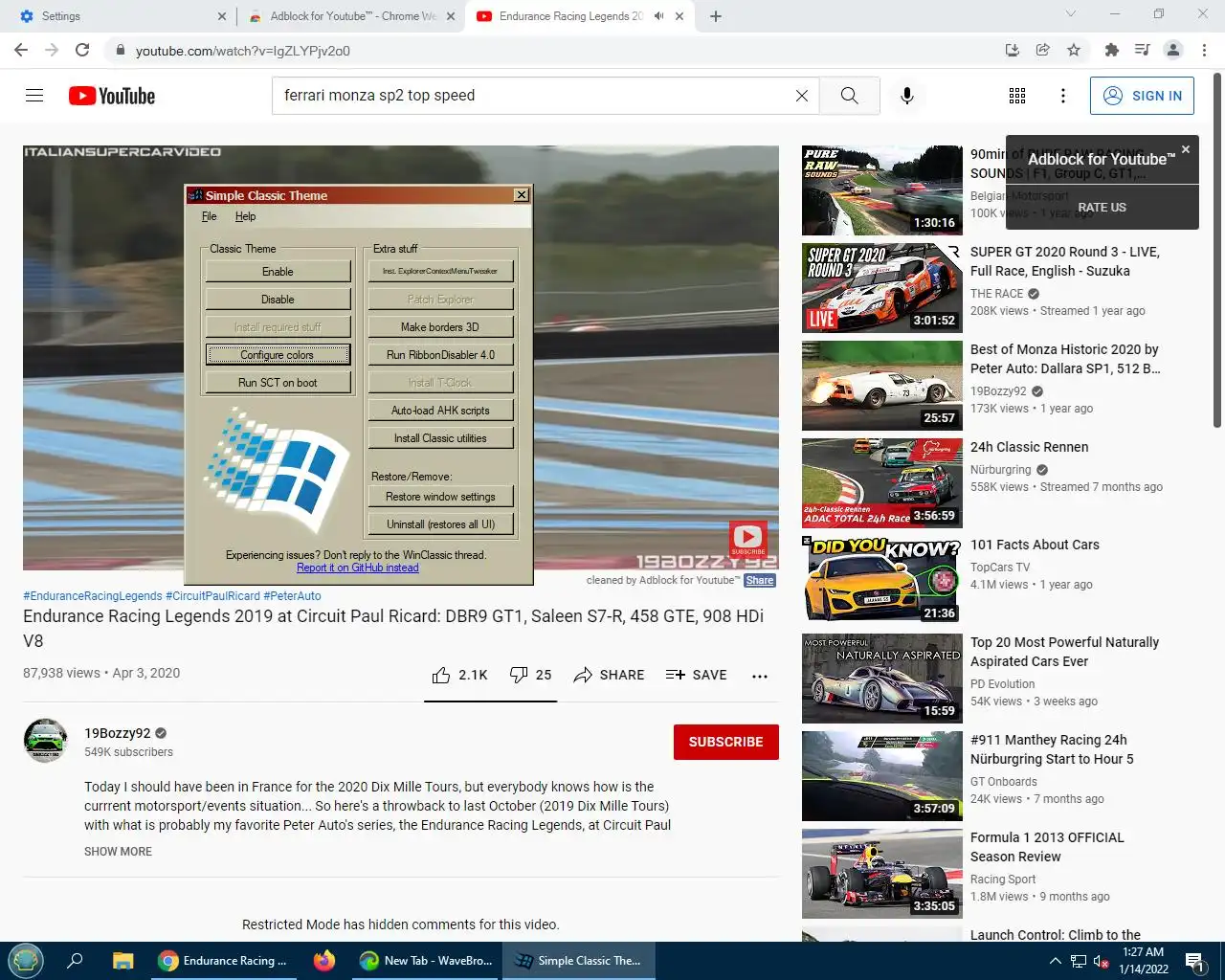The image size is (1225, 980).
Task: Click the Enable classic theme button
Action: point(278,272)
